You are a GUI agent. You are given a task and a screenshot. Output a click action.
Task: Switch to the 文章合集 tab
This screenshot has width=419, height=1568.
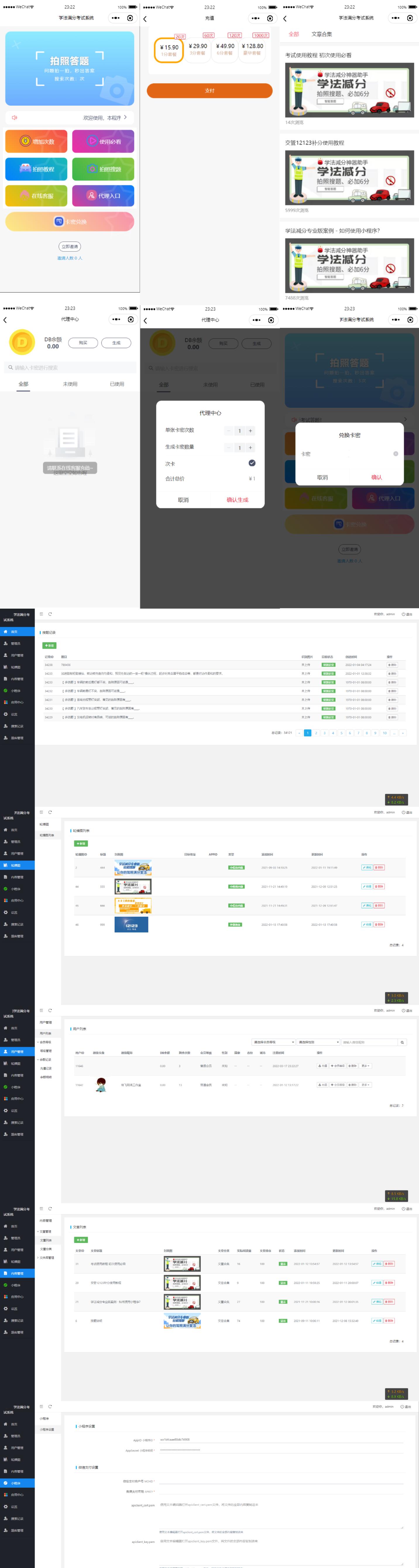coord(322,34)
